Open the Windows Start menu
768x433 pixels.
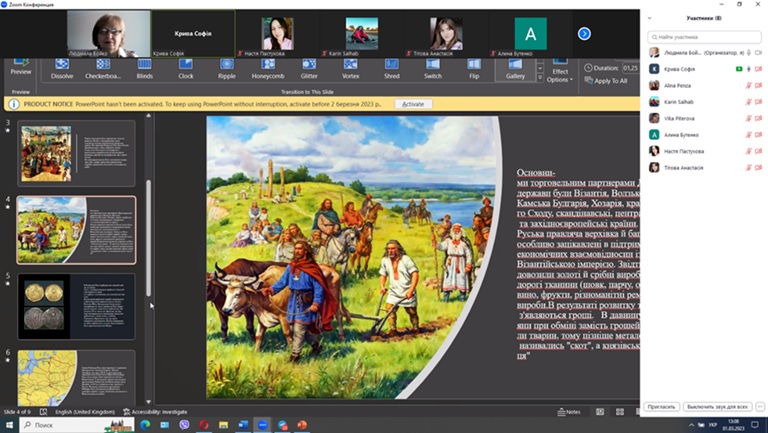click(9, 425)
